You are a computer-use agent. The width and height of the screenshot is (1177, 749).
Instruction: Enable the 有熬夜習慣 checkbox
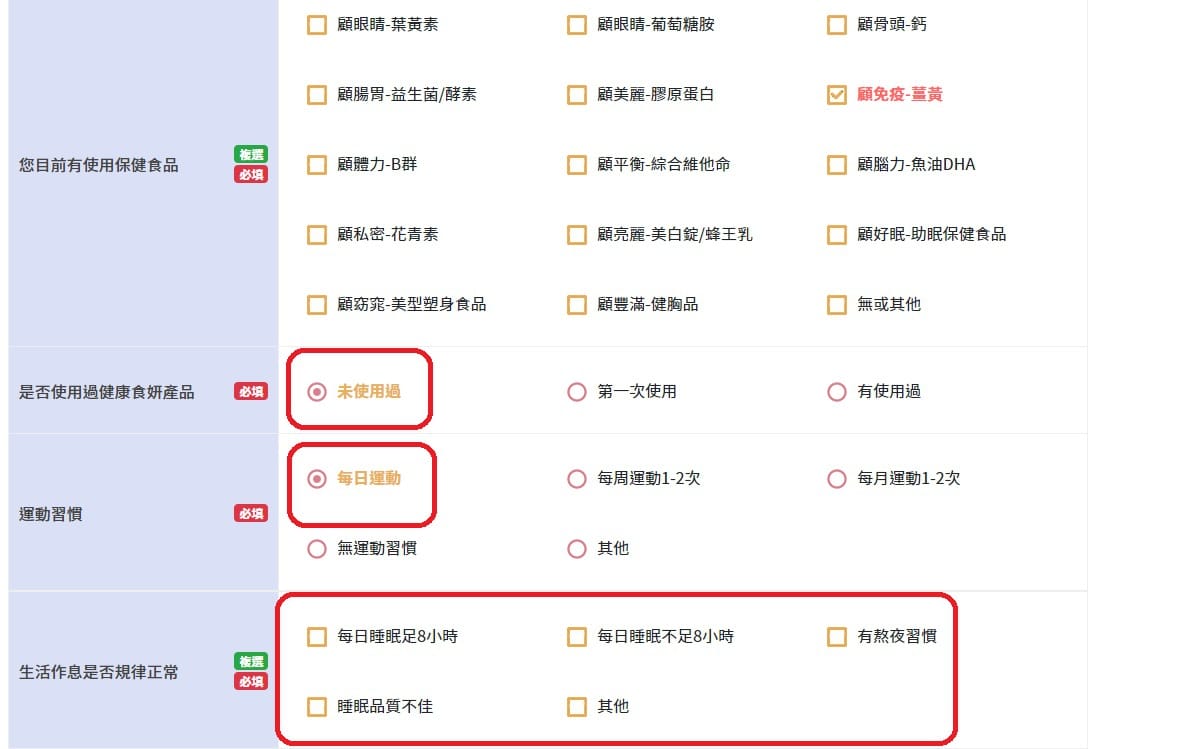click(x=837, y=636)
